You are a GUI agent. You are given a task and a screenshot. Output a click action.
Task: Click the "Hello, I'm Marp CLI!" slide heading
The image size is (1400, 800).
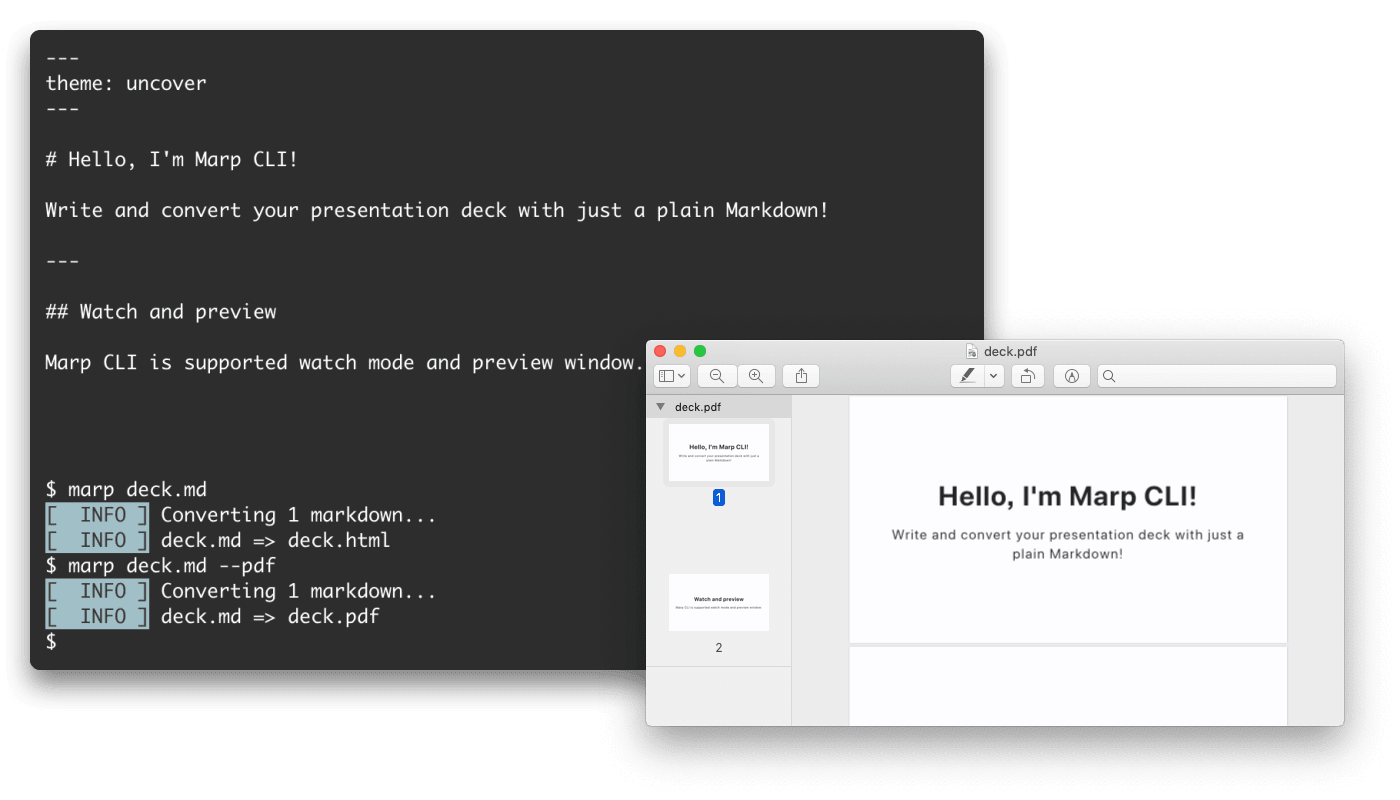tap(1067, 496)
